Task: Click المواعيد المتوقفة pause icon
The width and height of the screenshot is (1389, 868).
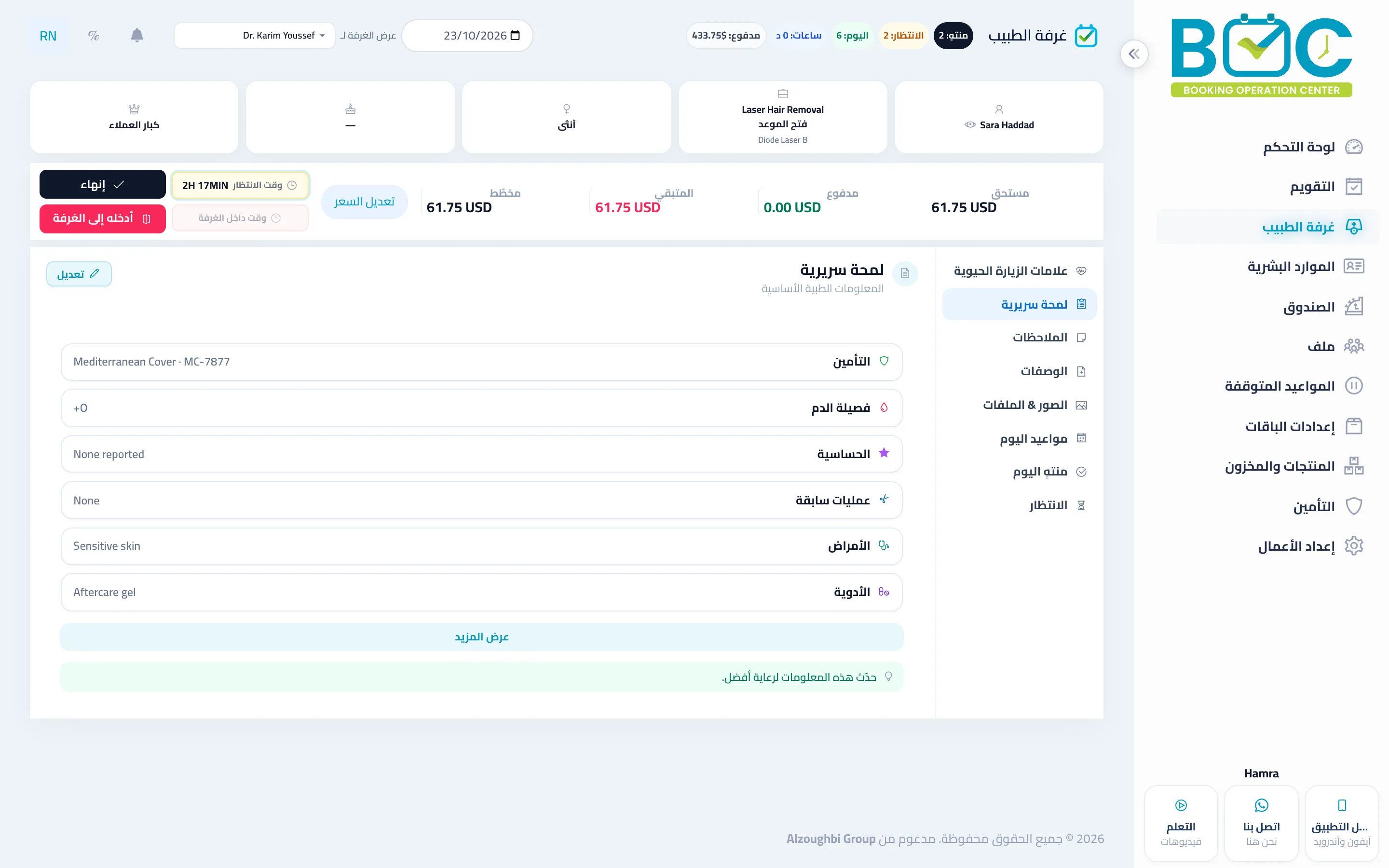Action: (1353, 386)
